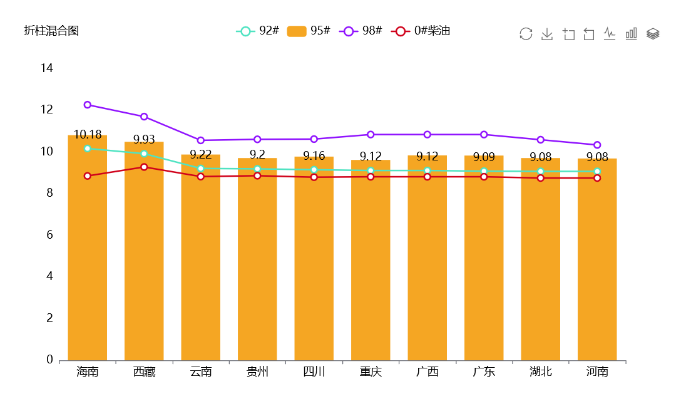689x417 pixels.
Task: Select the 广西 x-axis label
Action: [427, 372]
